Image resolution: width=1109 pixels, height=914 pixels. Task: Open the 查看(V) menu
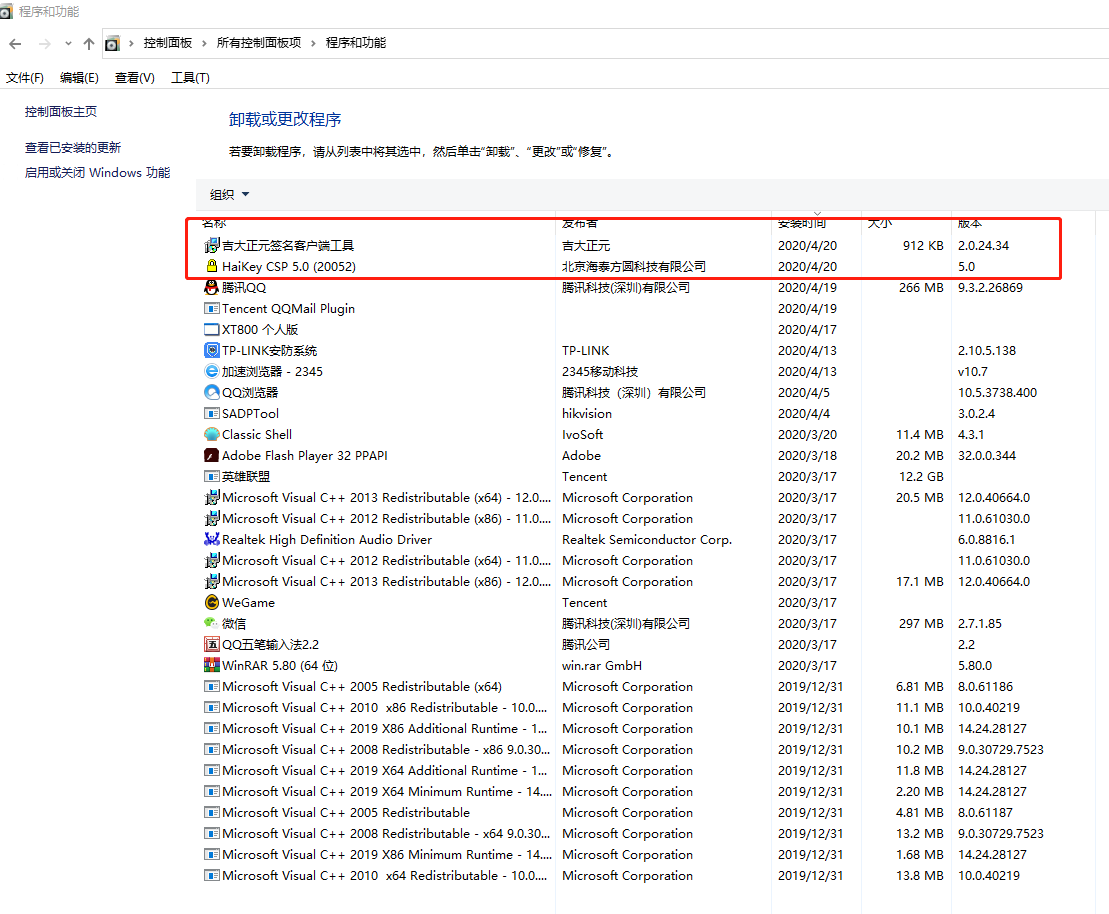pos(134,77)
